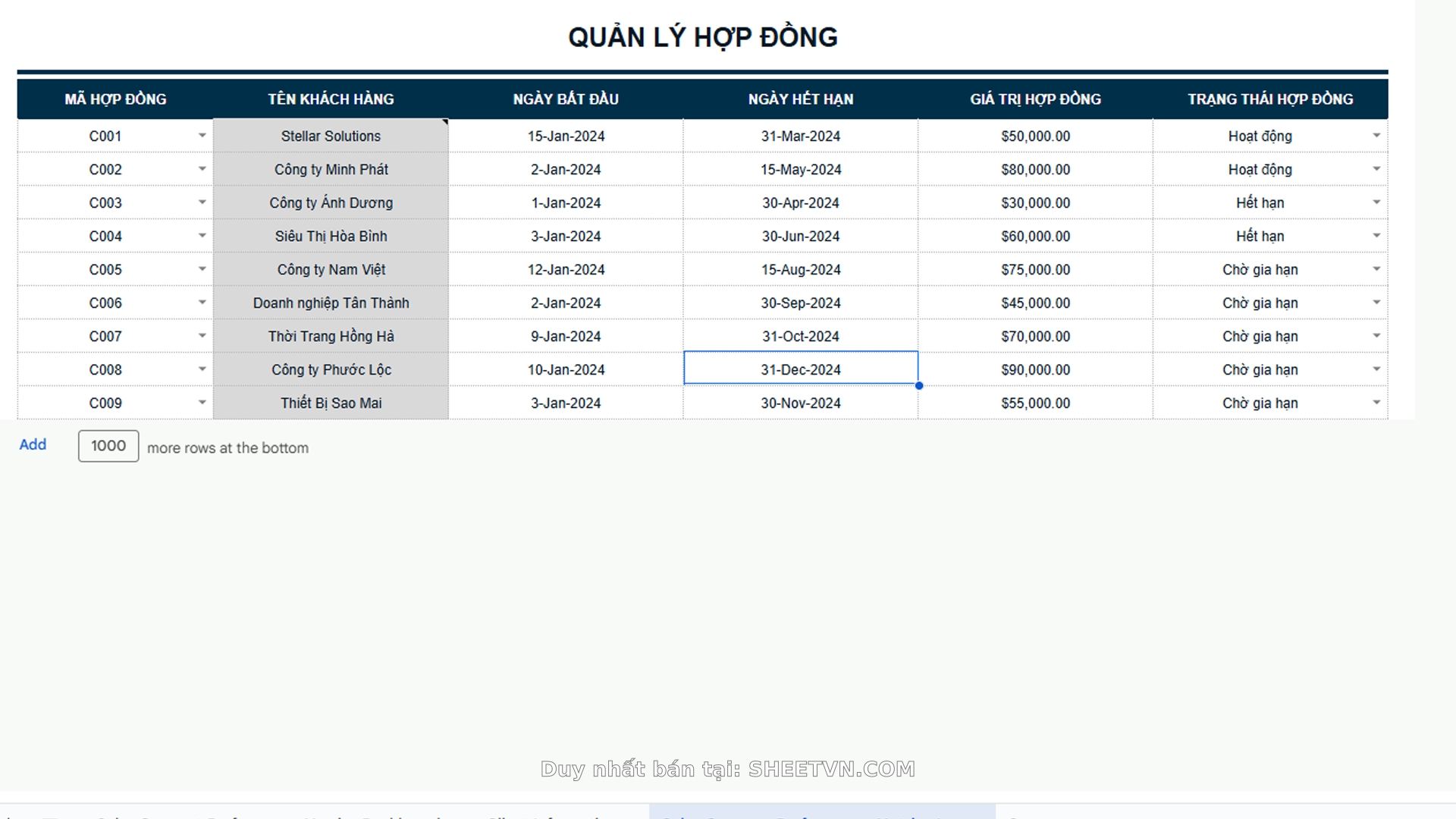Click the 1000 rows count input field

click(108, 446)
